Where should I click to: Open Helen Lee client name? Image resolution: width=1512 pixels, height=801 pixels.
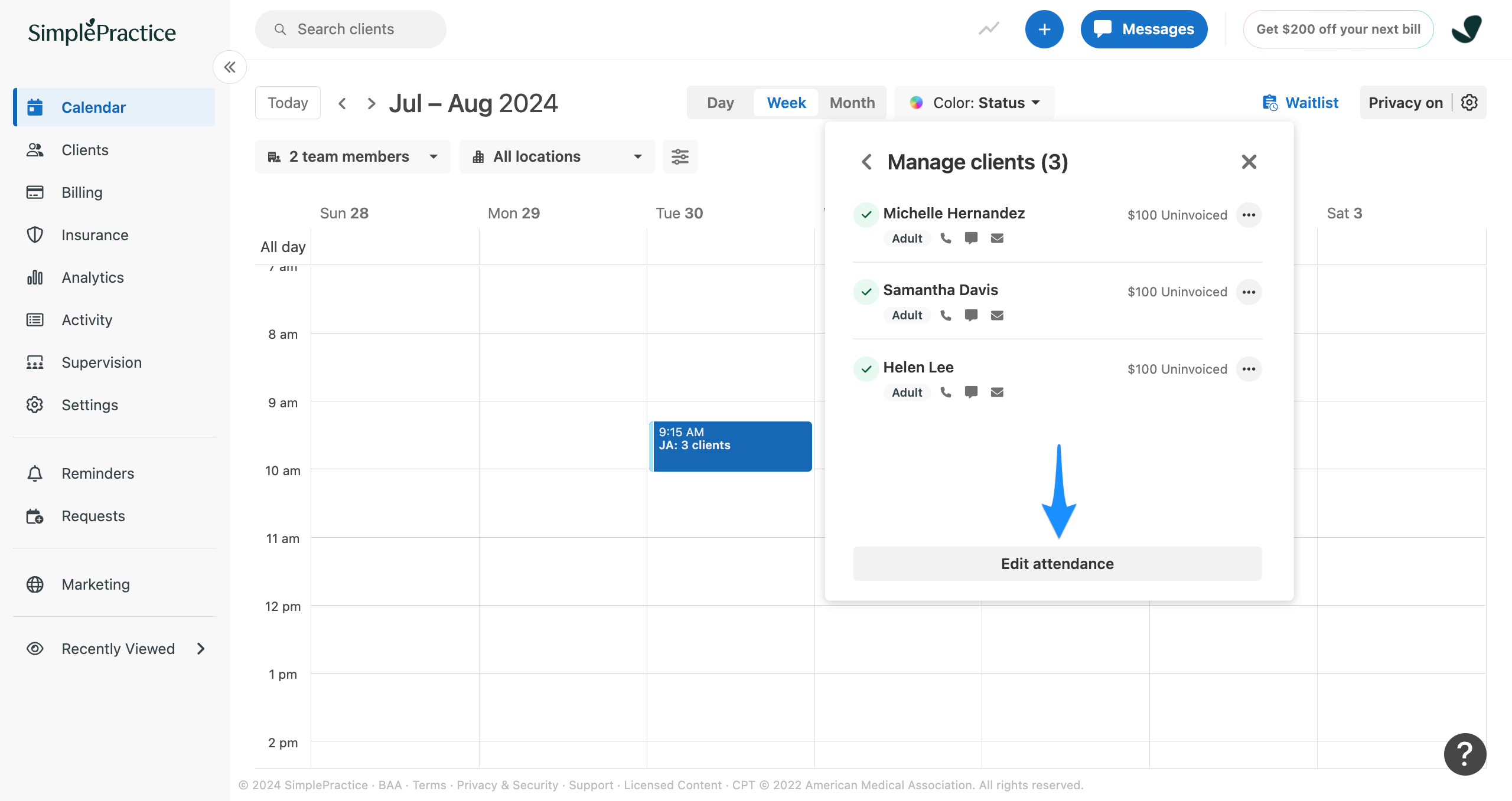[918, 367]
